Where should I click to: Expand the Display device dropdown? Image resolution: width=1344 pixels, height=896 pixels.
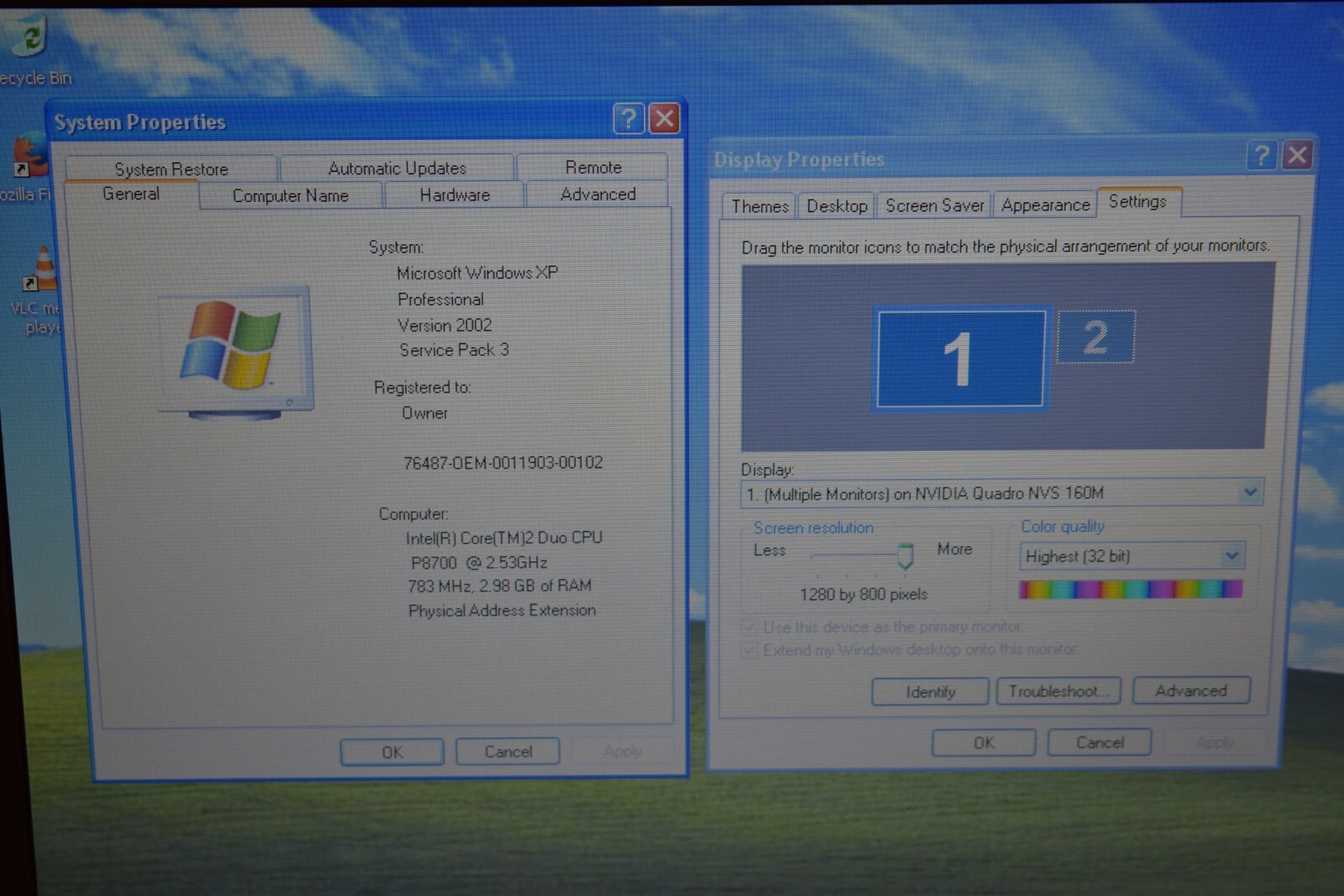pyautogui.click(x=1250, y=492)
